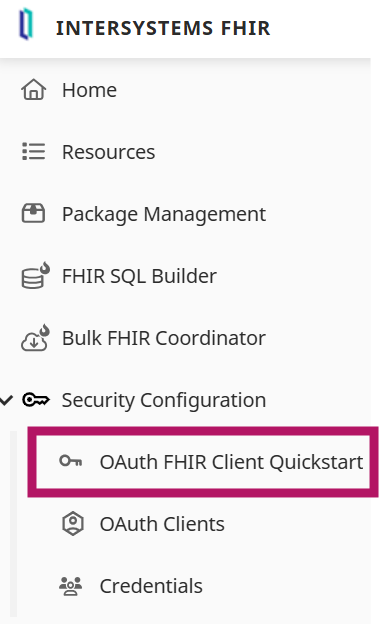This screenshot has width=379, height=624.
Task: Click the OAuth FHIR Client Quickstart key icon
Action: click(71, 461)
